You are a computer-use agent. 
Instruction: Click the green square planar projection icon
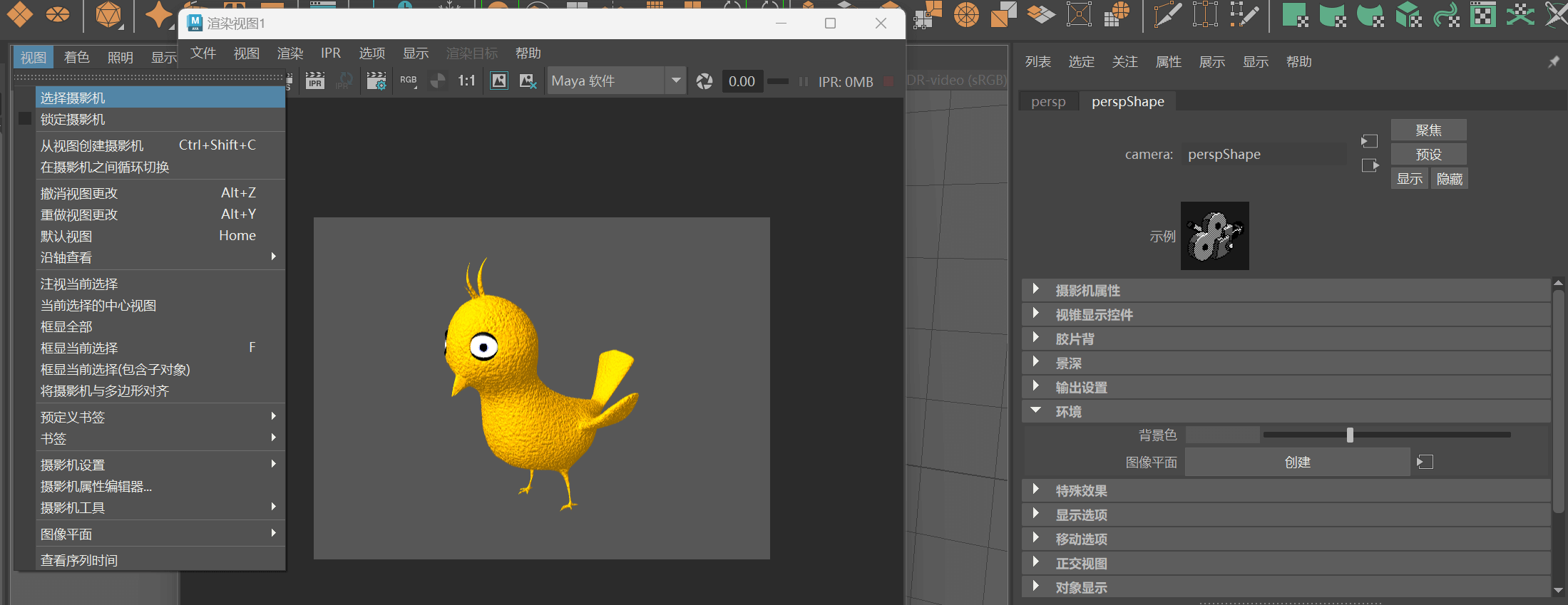coord(1295,14)
